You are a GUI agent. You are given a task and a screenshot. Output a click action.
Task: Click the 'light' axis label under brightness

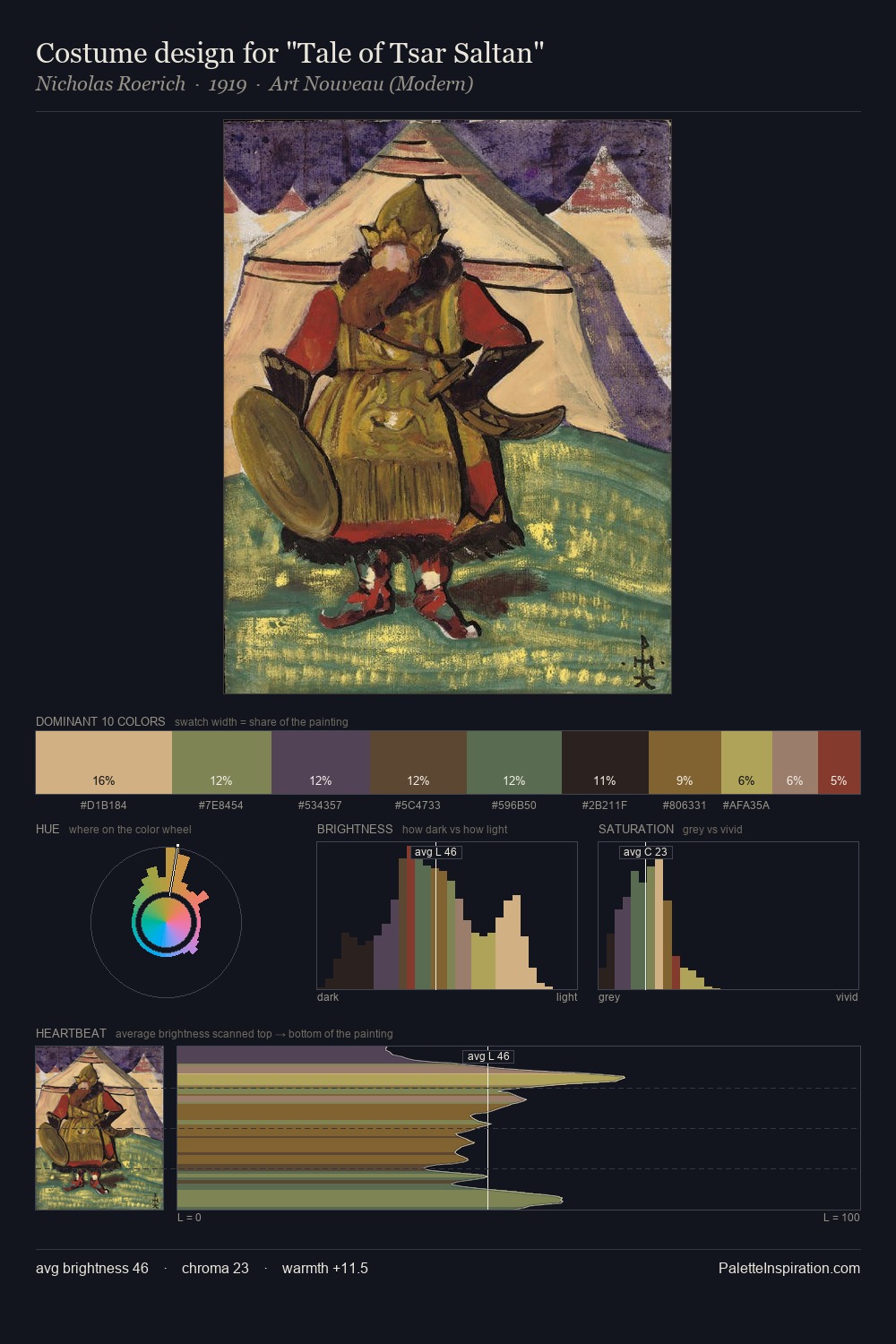point(567,997)
